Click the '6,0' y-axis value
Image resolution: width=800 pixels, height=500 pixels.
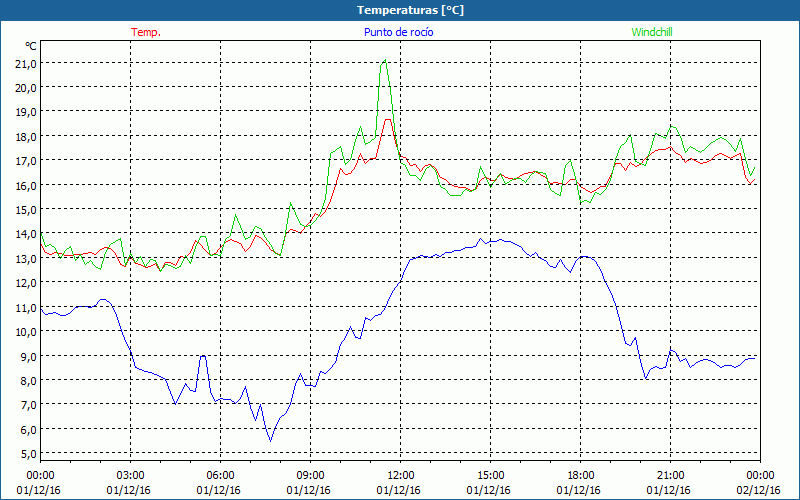(x=29, y=430)
